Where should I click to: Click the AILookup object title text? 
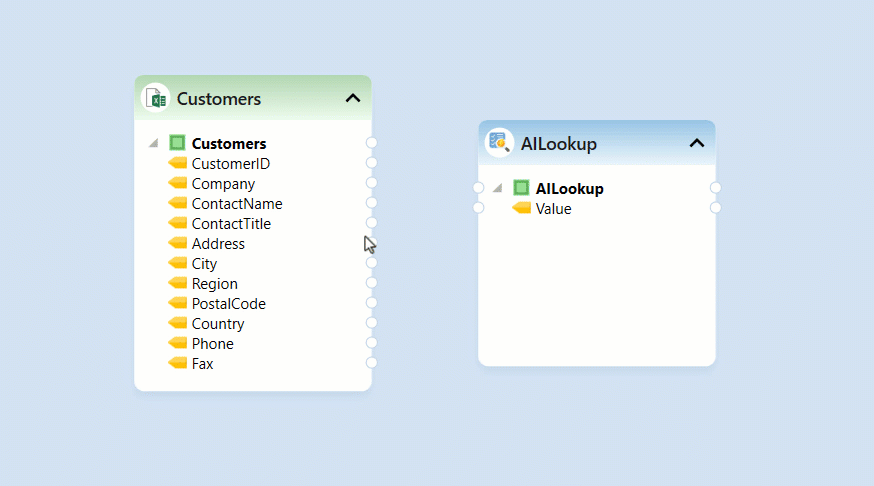[558, 144]
